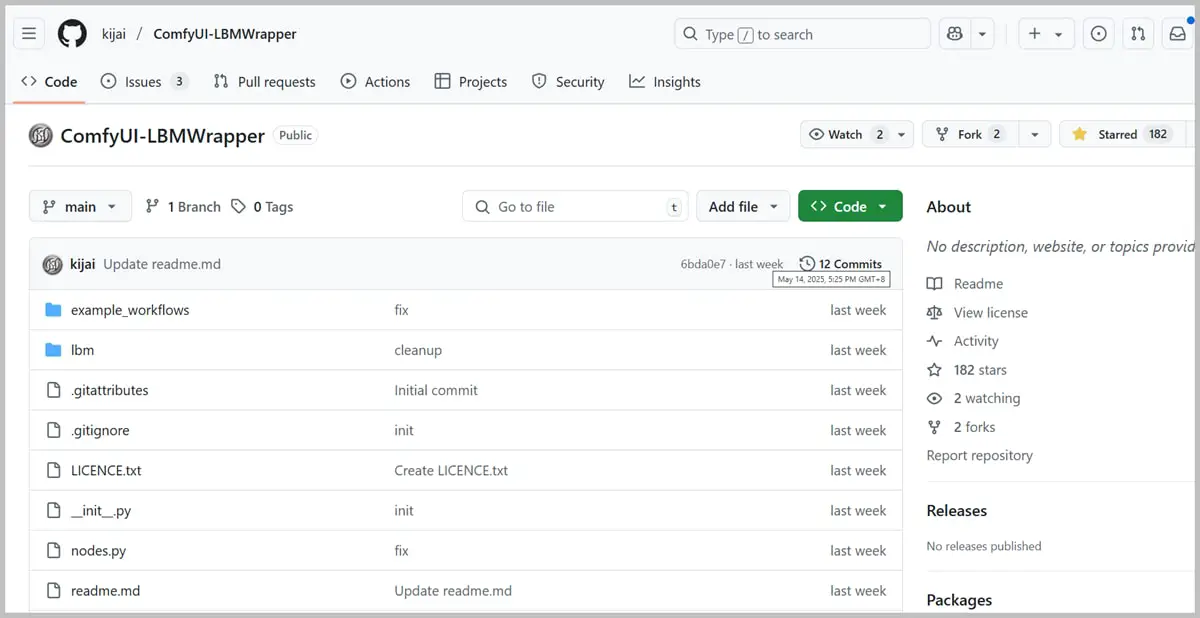Open the 2 watching link
This screenshot has width=1200, height=618.
pos(974,398)
